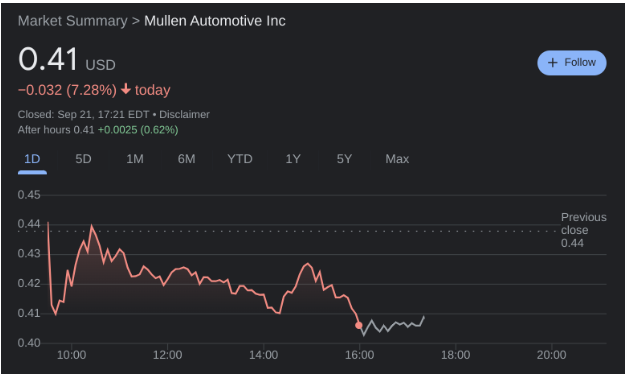Open the Disclaimer link
The width and height of the screenshot is (627, 378).
click(184, 114)
